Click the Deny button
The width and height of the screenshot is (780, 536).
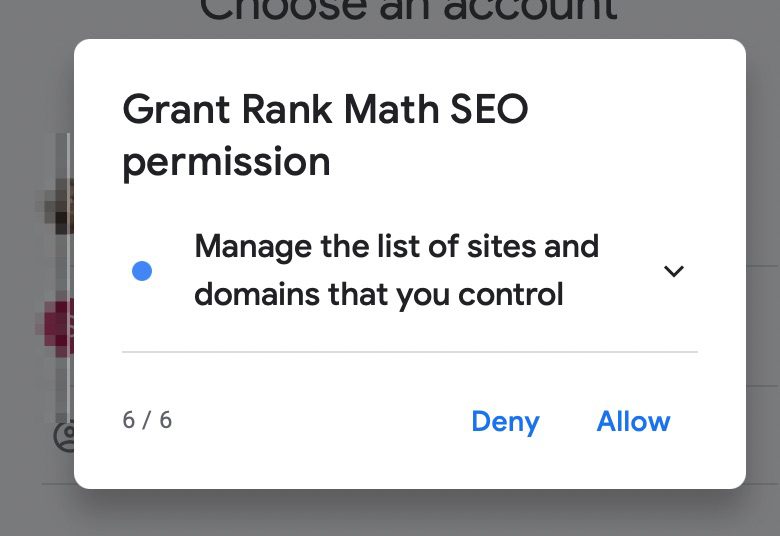505,421
